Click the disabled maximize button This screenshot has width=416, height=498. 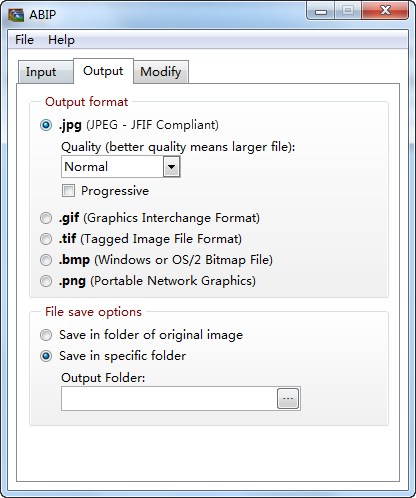pos(348,11)
